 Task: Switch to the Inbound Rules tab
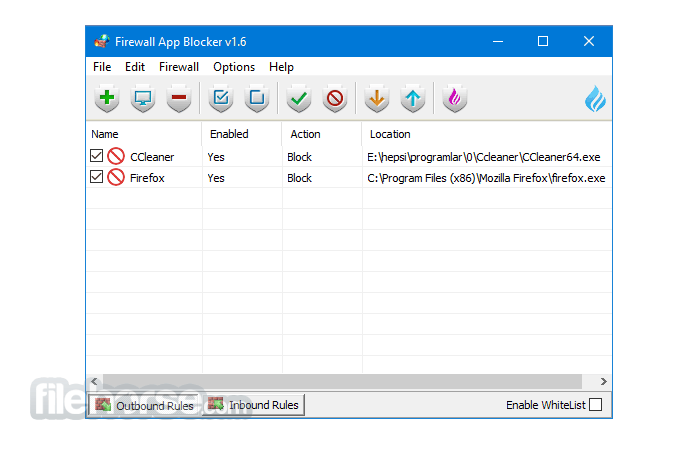pyautogui.click(x=254, y=405)
